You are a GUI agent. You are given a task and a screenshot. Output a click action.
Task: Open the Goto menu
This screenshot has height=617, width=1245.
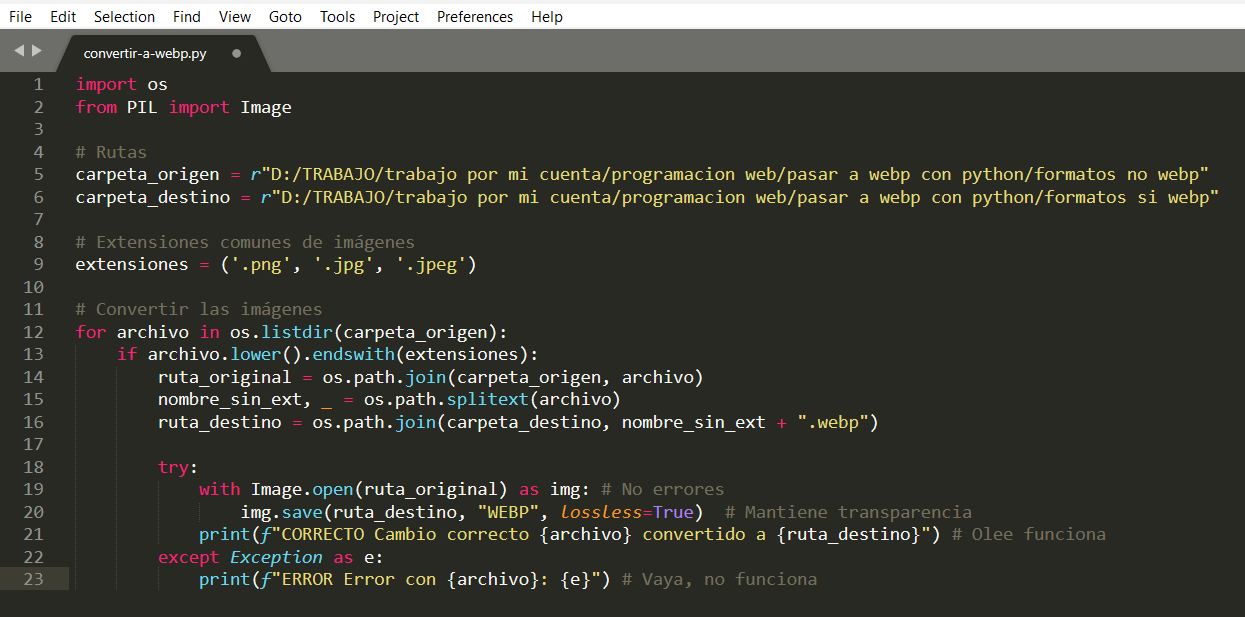[285, 16]
